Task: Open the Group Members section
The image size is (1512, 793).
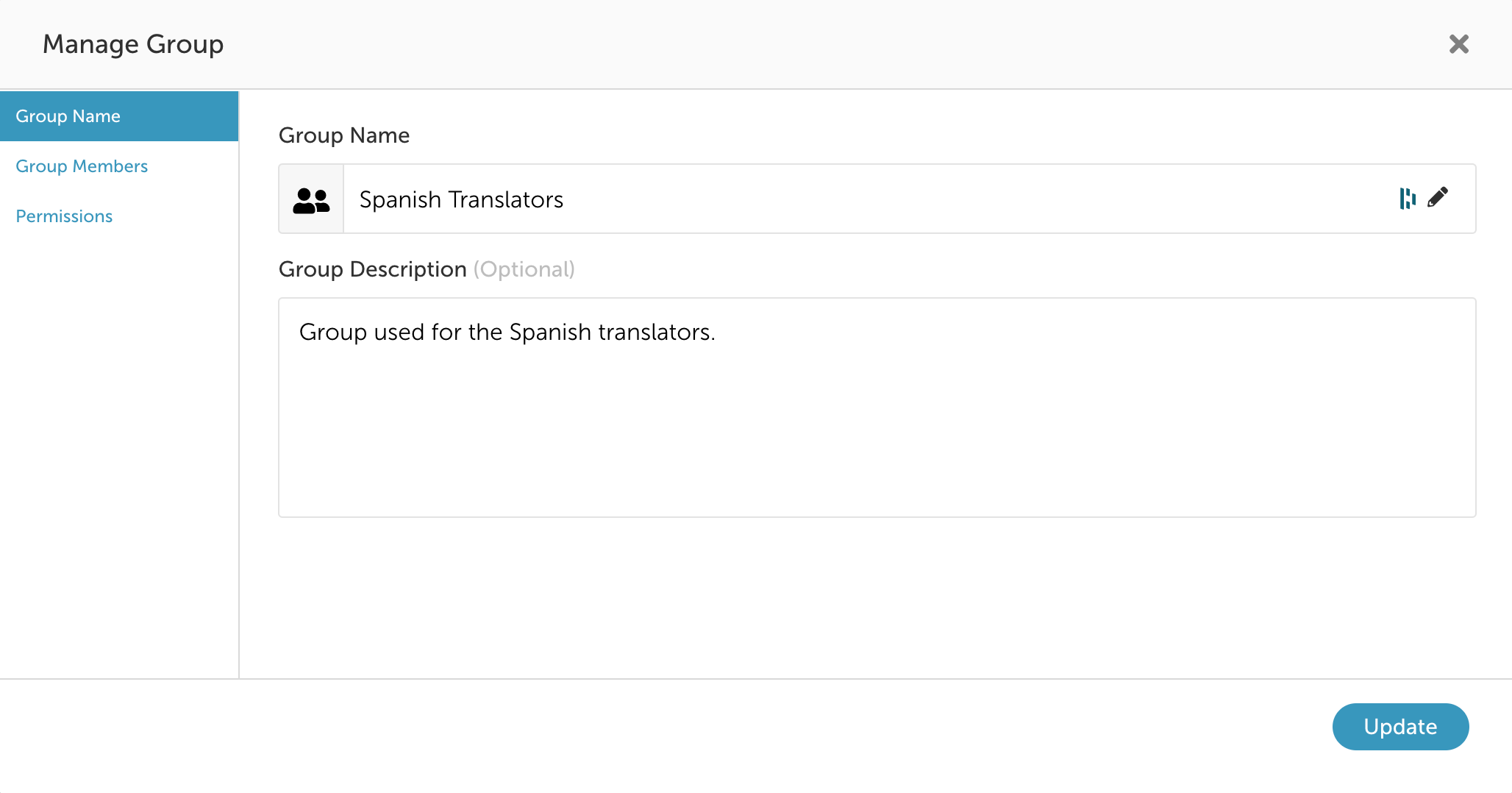Action: coord(82,166)
